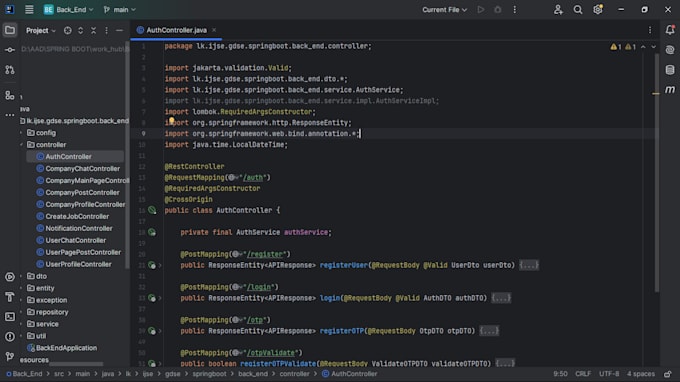
Task: Click the registerOTP gutter icon
Action: coord(152,331)
